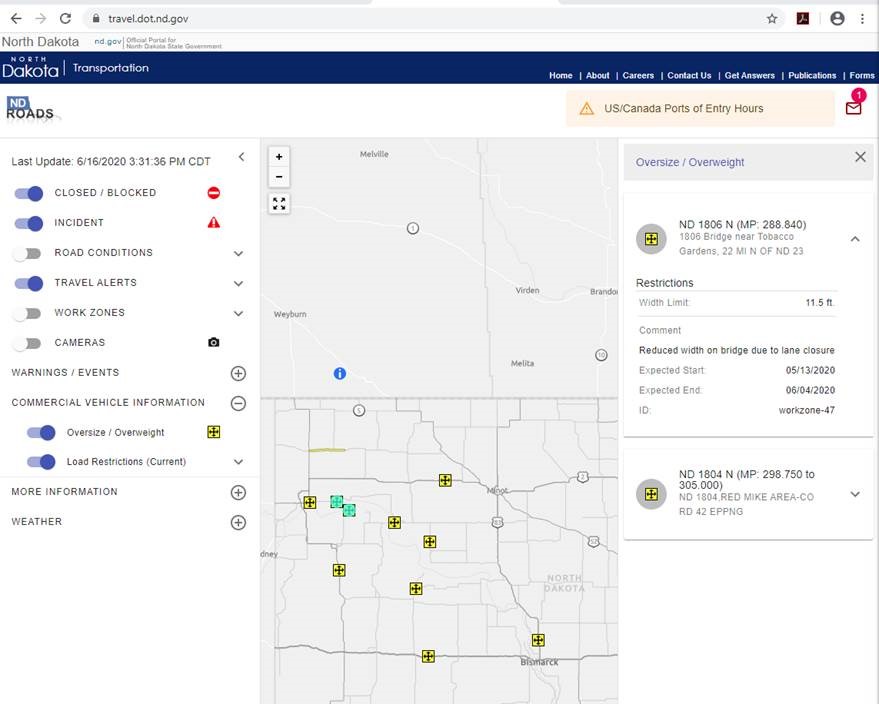Image resolution: width=879 pixels, height=704 pixels.
Task: Open the Careers menu link
Action: click(x=638, y=75)
